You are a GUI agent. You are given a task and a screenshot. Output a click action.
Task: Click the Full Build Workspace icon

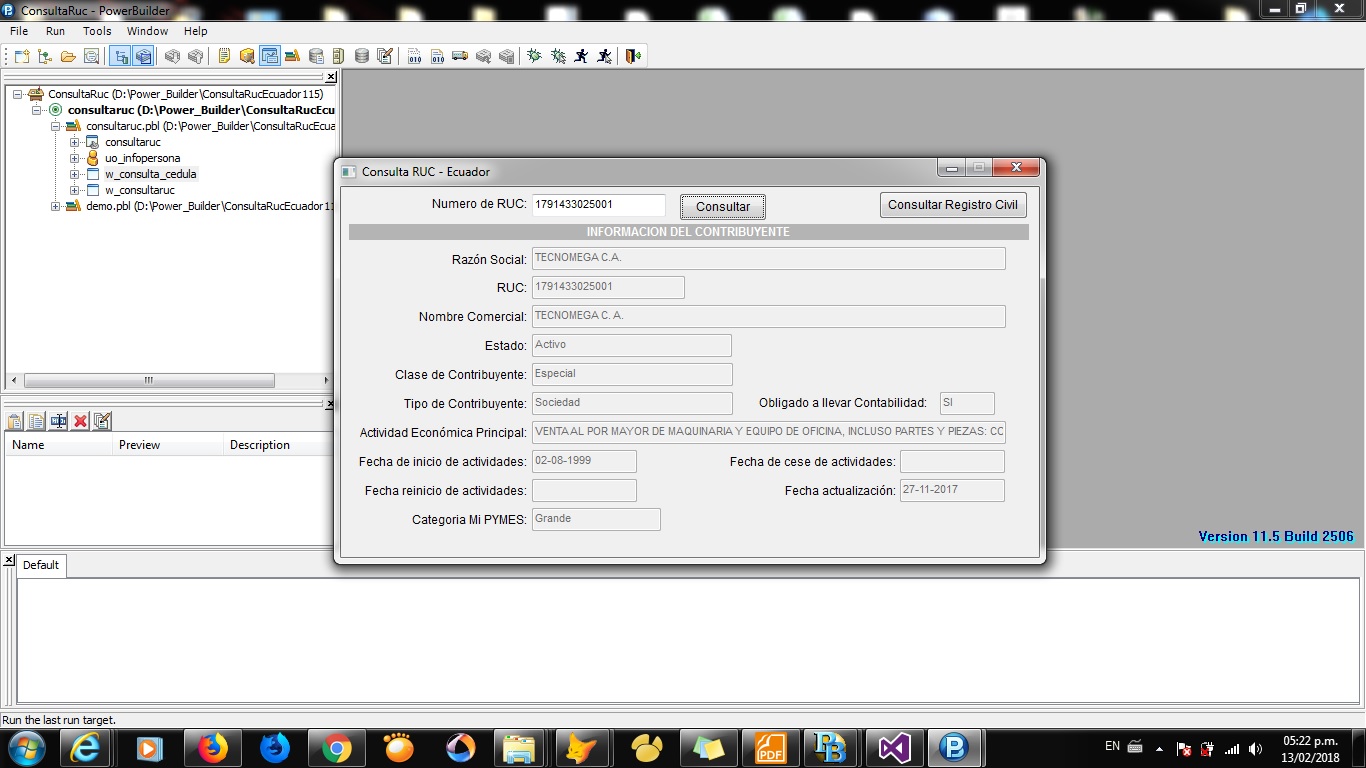(437, 56)
